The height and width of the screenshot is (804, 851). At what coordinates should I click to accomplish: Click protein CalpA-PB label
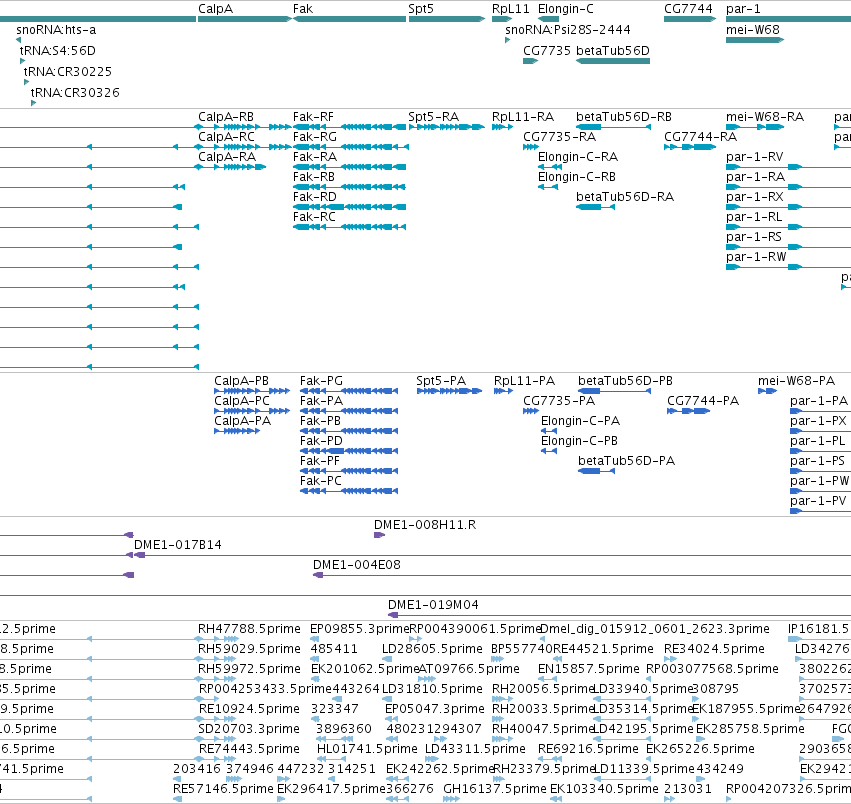[242, 381]
